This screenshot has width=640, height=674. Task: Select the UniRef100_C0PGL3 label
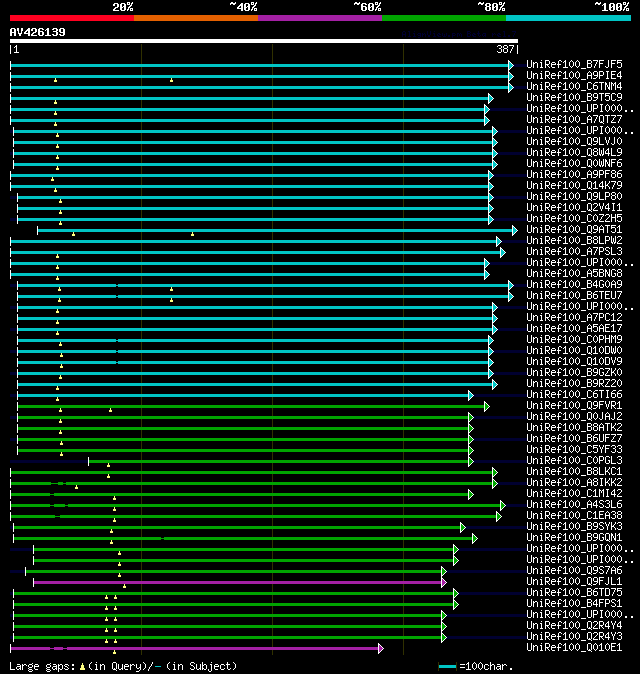[x=574, y=461]
